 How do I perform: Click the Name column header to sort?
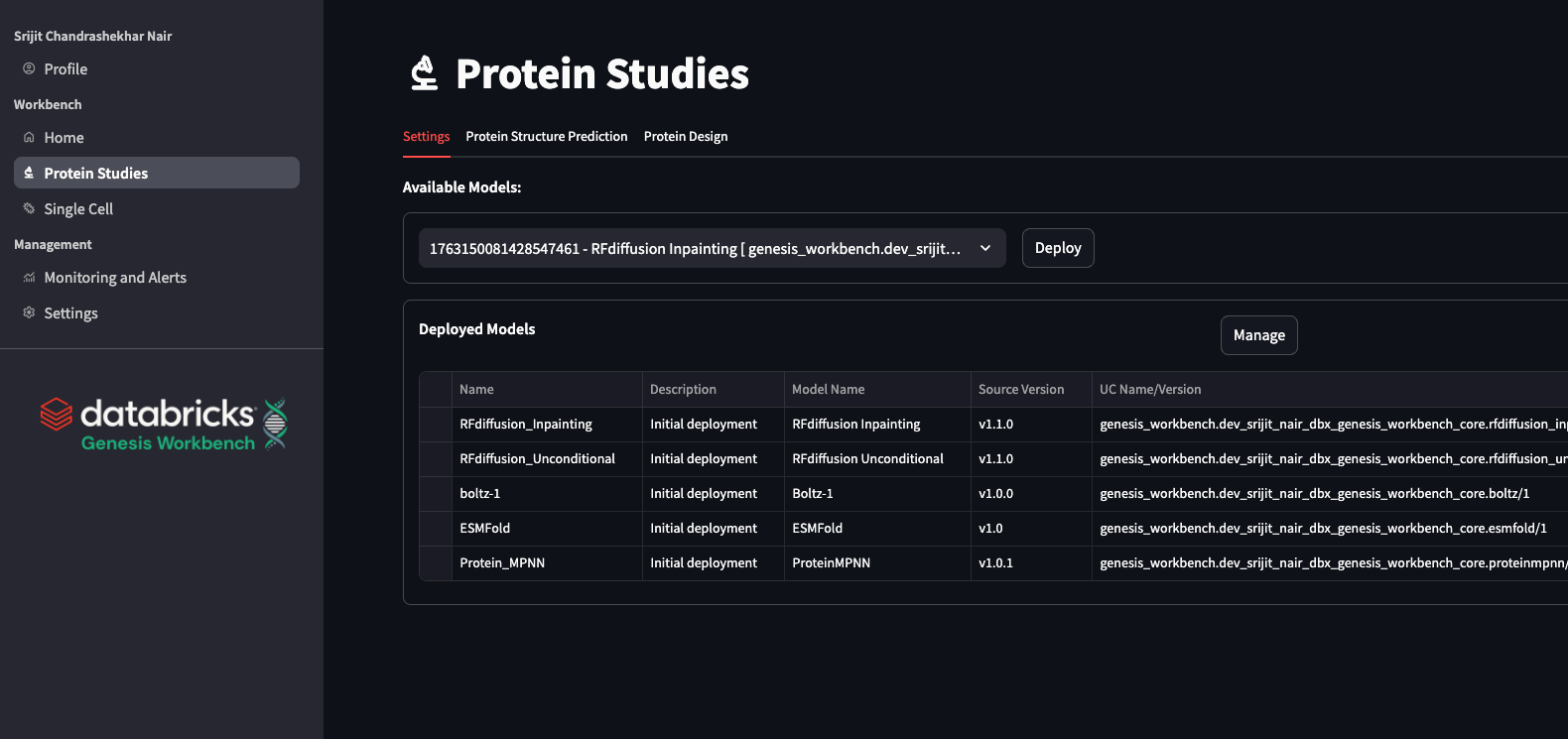[x=476, y=390]
